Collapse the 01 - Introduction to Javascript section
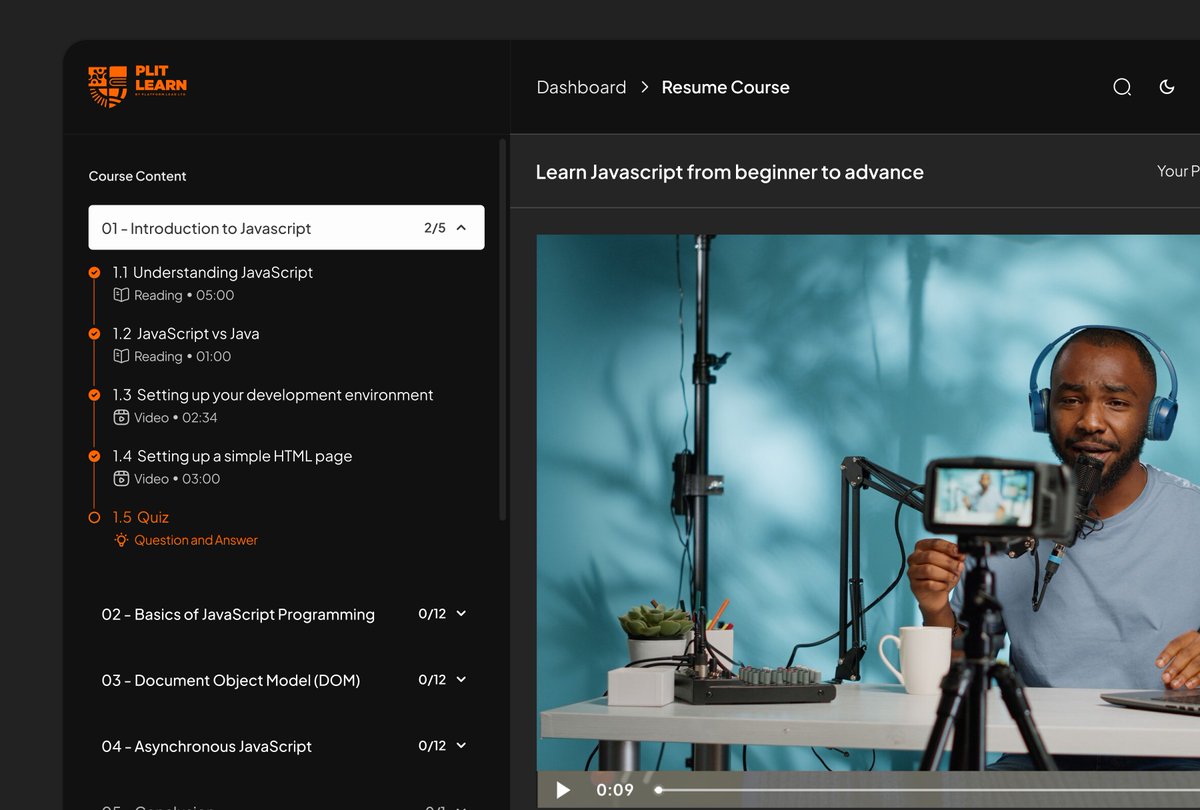Viewport: 1200px width, 810px height. pyautogui.click(x=461, y=228)
